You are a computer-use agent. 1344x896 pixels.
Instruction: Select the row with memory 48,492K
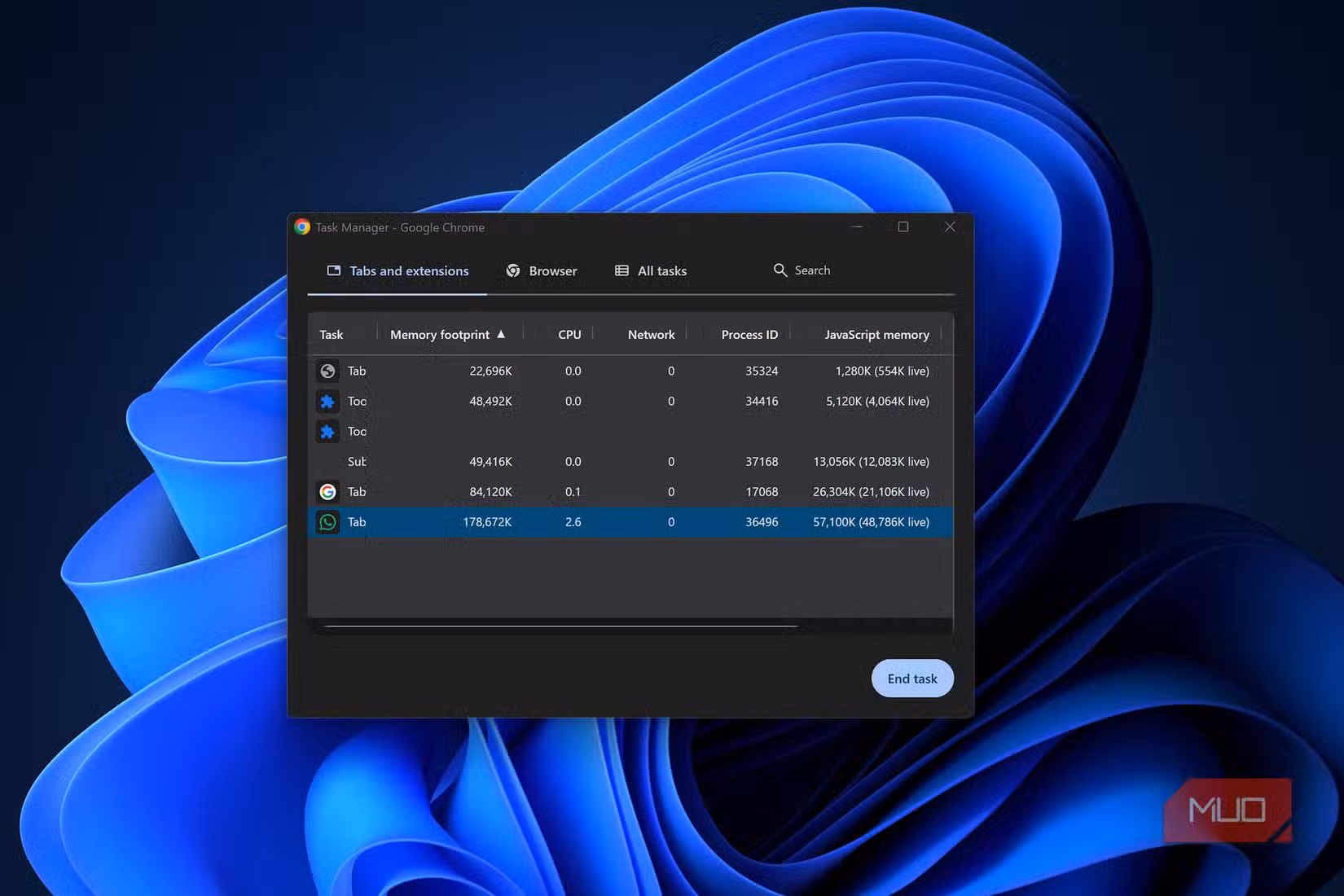pos(630,401)
